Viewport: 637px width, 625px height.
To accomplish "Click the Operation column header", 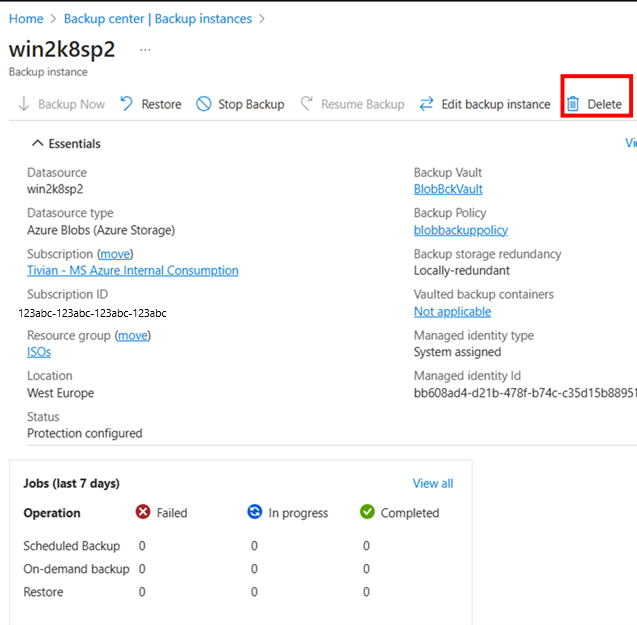I will [x=52, y=513].
